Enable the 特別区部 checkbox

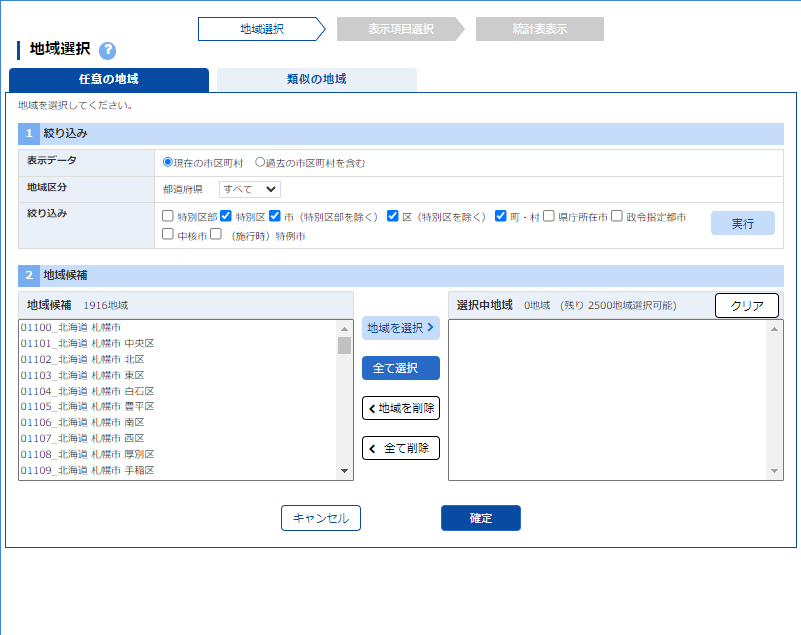[x=168, y=216]
